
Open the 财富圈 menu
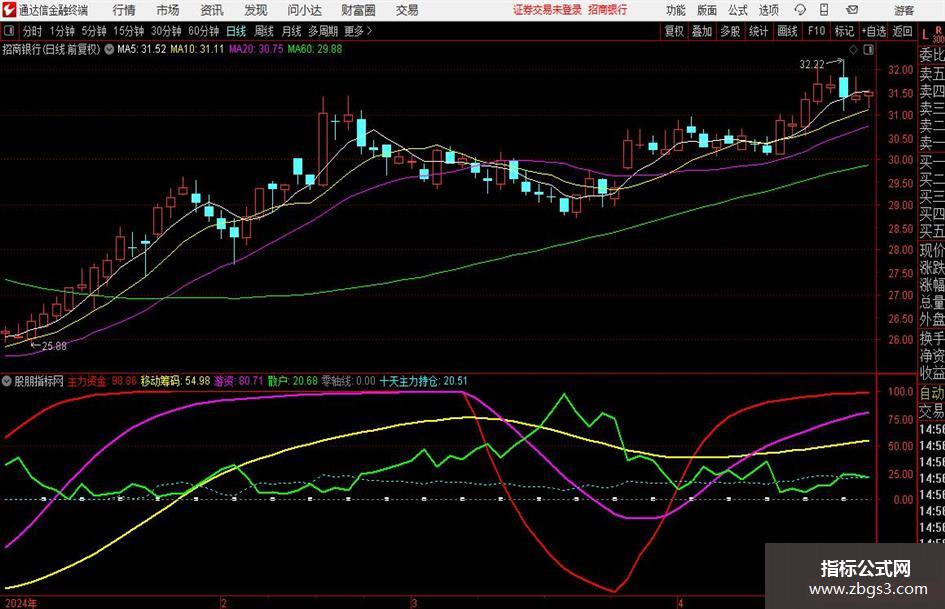(358, 10)
